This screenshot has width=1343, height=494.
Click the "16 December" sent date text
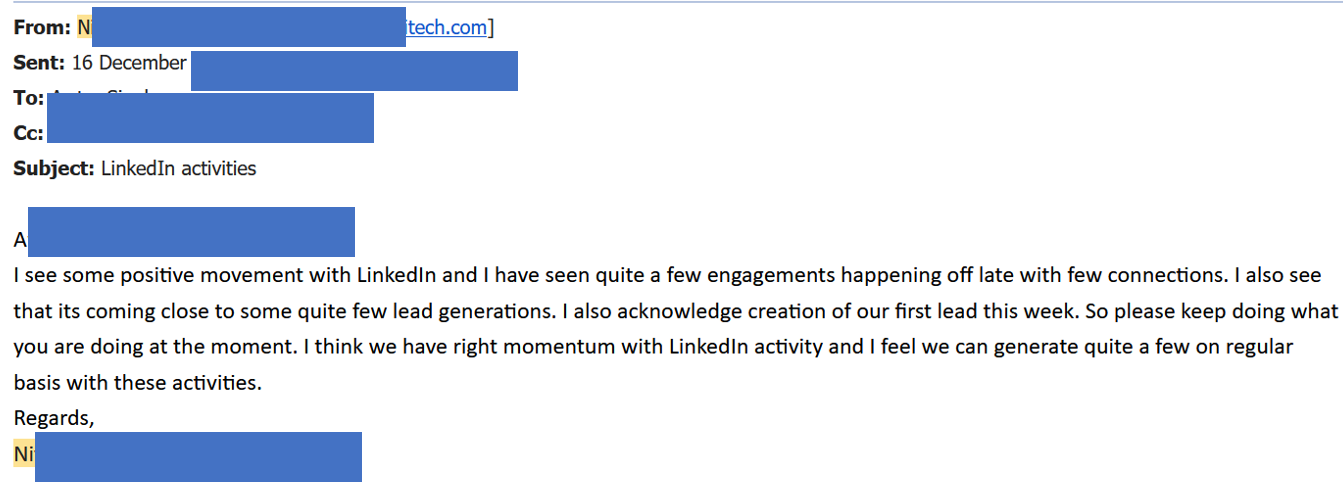(x=129, y=63)
